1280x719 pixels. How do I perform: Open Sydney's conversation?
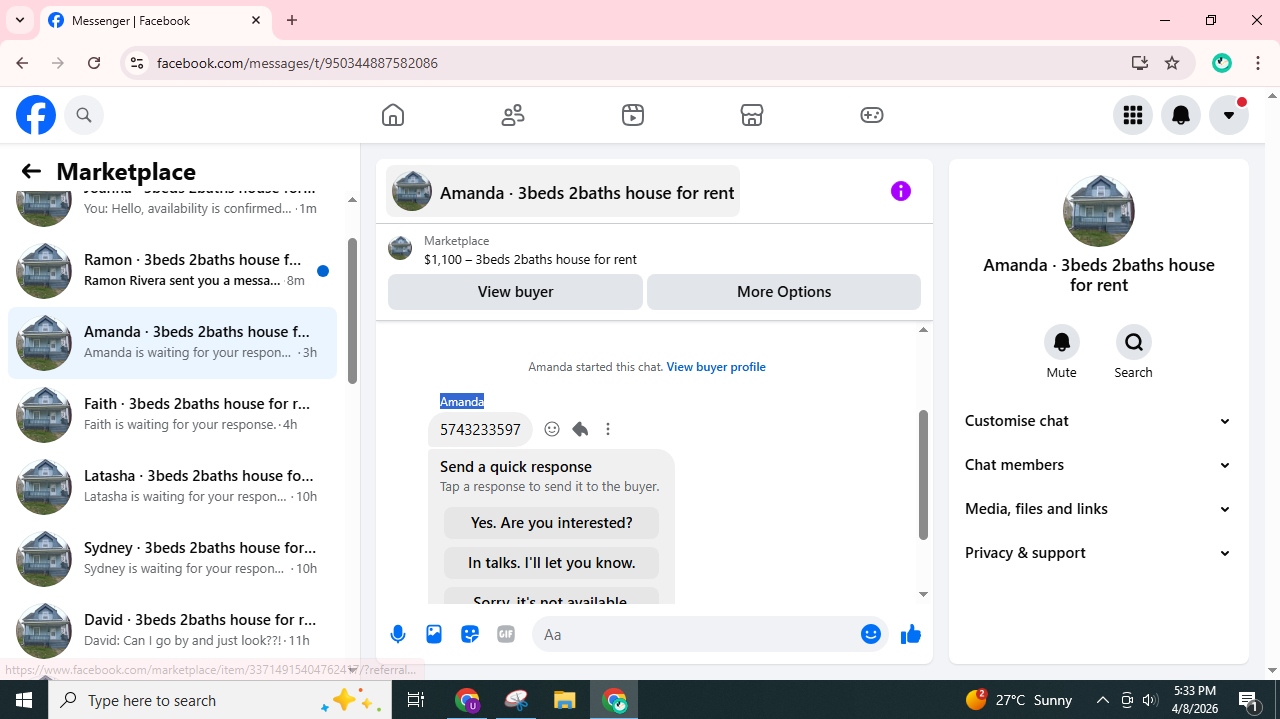click(x=172, y=558)
